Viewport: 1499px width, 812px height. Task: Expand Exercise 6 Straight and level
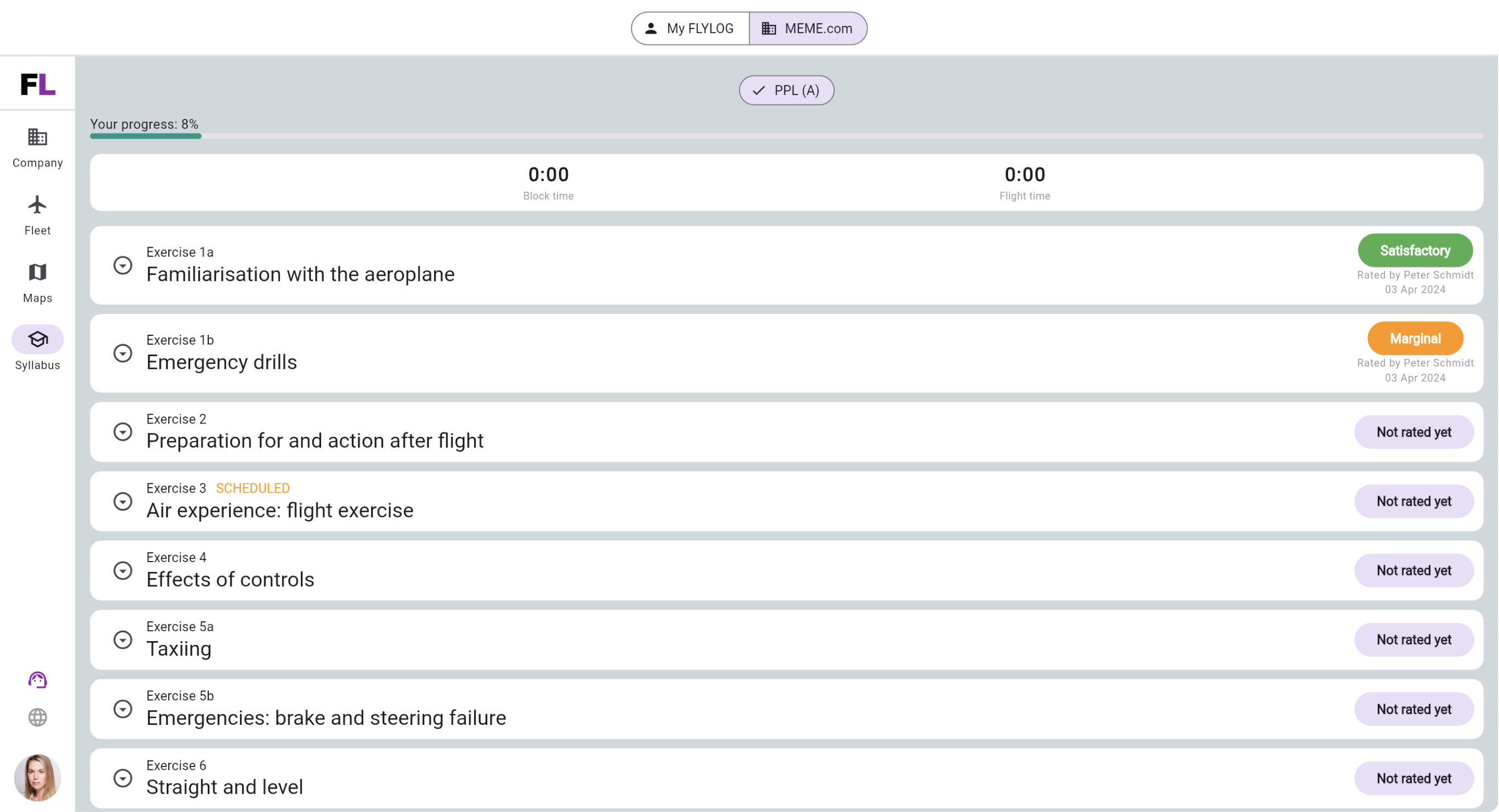click(123, 778)
